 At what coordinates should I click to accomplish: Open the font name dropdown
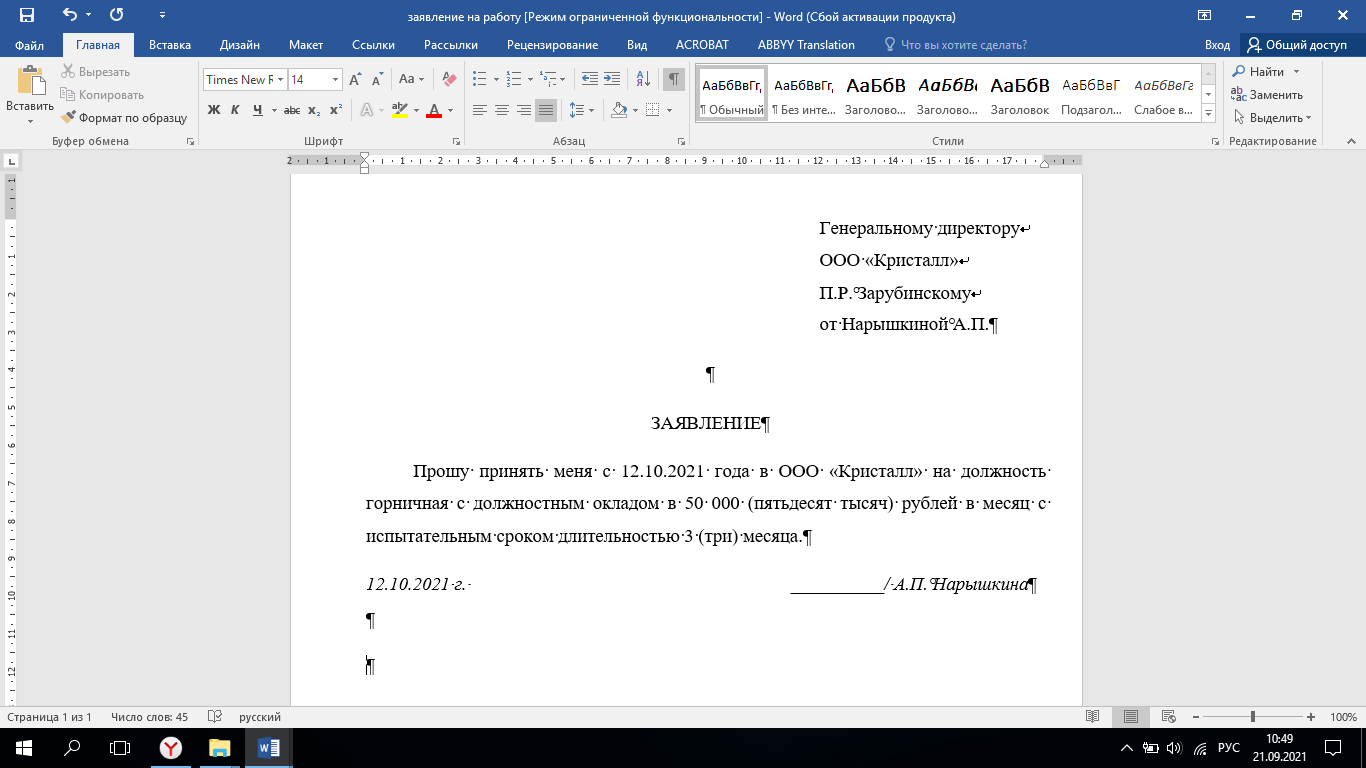pyautogui.click(x=281, y=79)
